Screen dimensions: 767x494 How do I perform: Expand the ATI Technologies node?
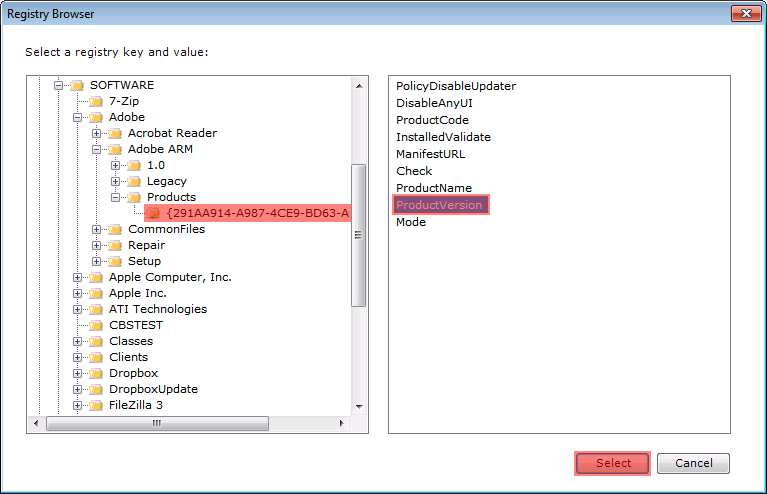coord(77,310)
